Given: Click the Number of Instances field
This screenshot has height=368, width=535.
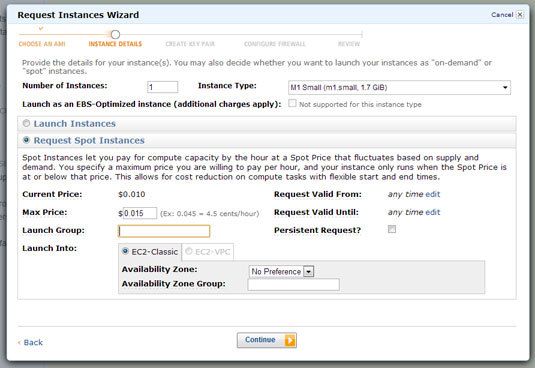Looking at the screenshot, I should click(162, 87).
